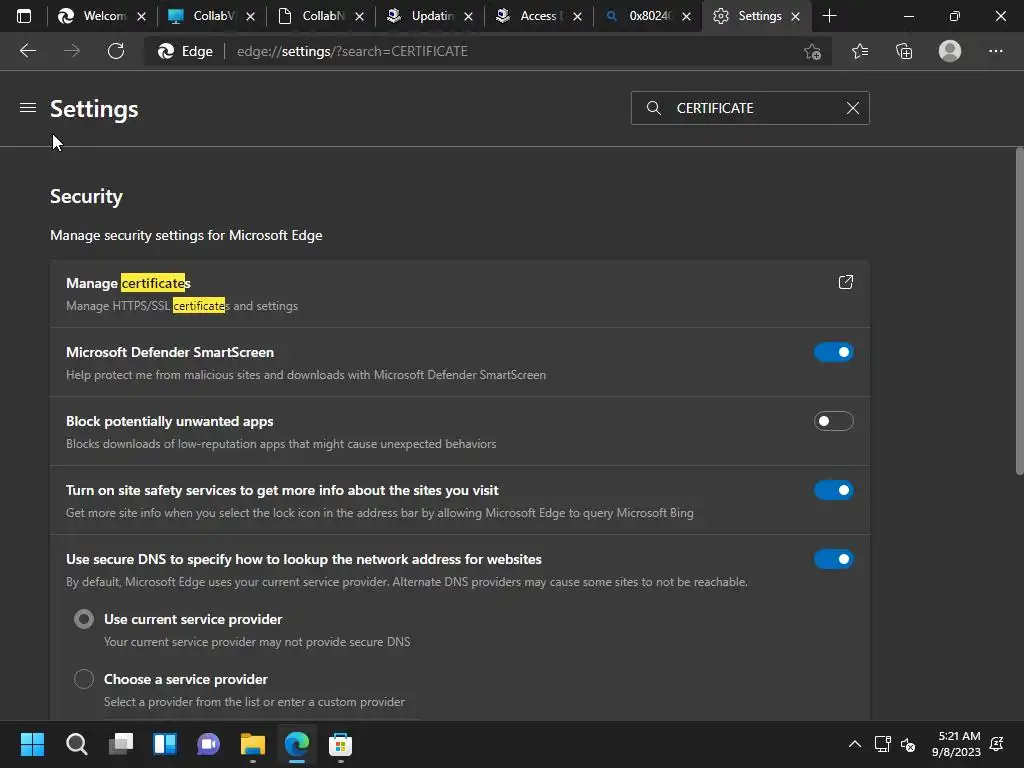Select Choose a service provider
This screenshot has height=768, width=1024.
pyautogui.click(x=84, y=679)
